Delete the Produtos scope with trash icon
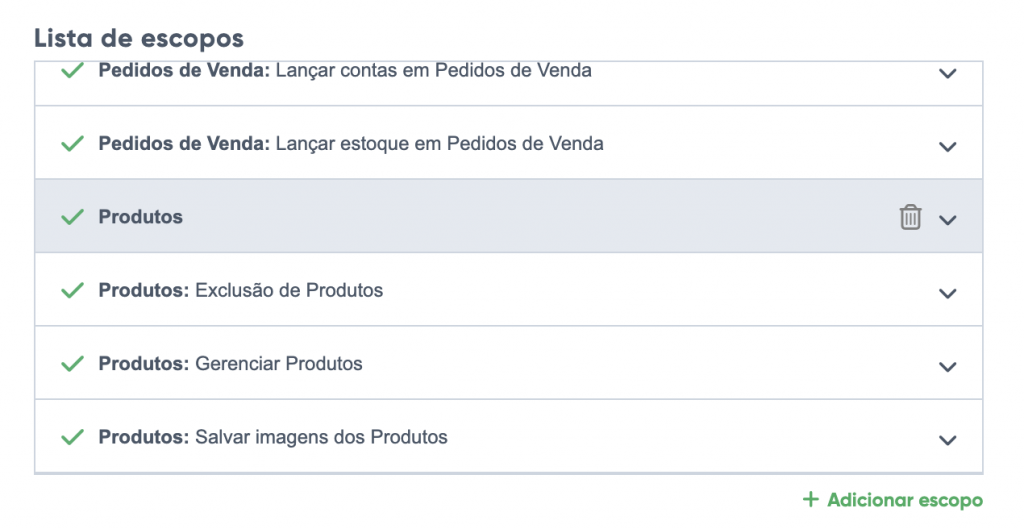The height and width of the screenshot is (529, 1024). click(910, 217)
